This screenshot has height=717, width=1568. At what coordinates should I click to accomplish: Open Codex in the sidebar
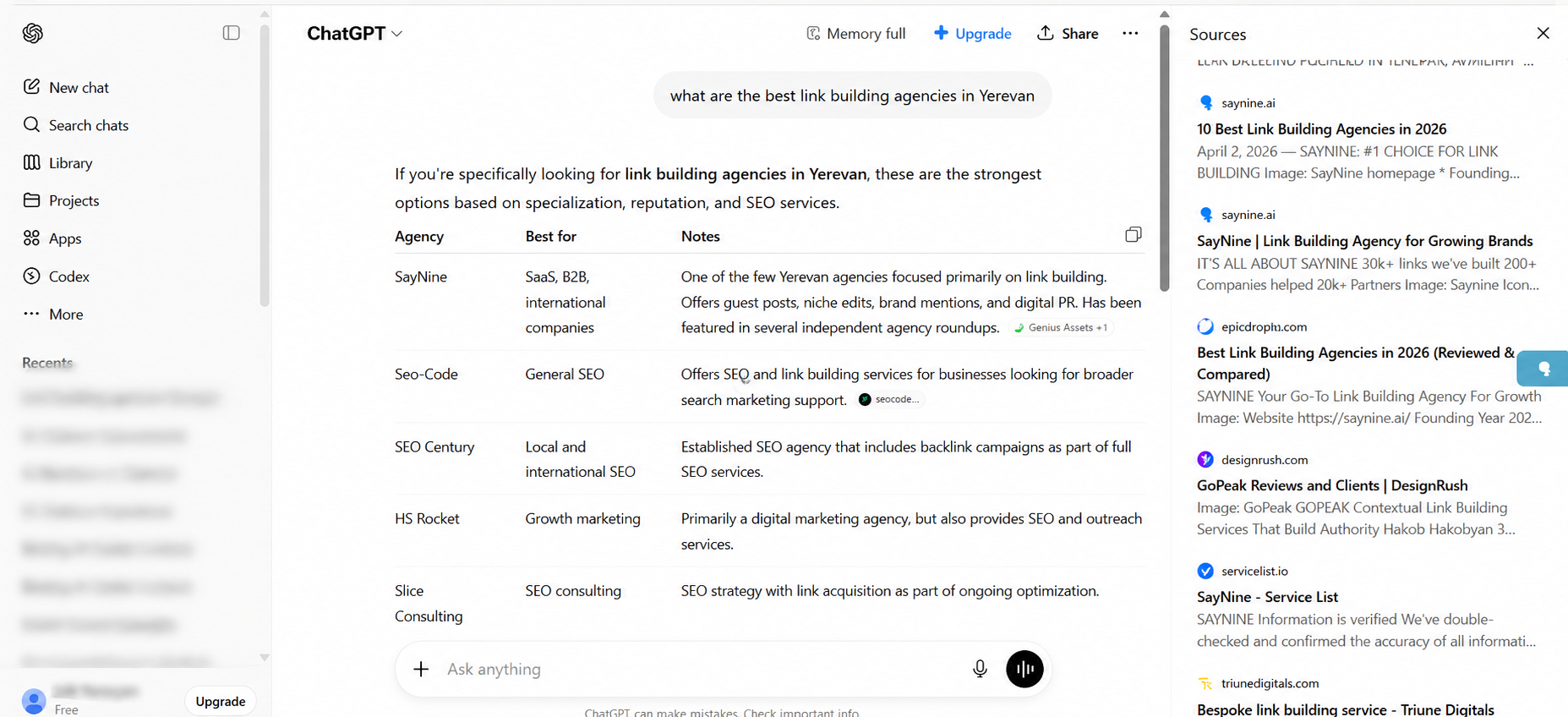pyautogui.click(x=56, y=276)
